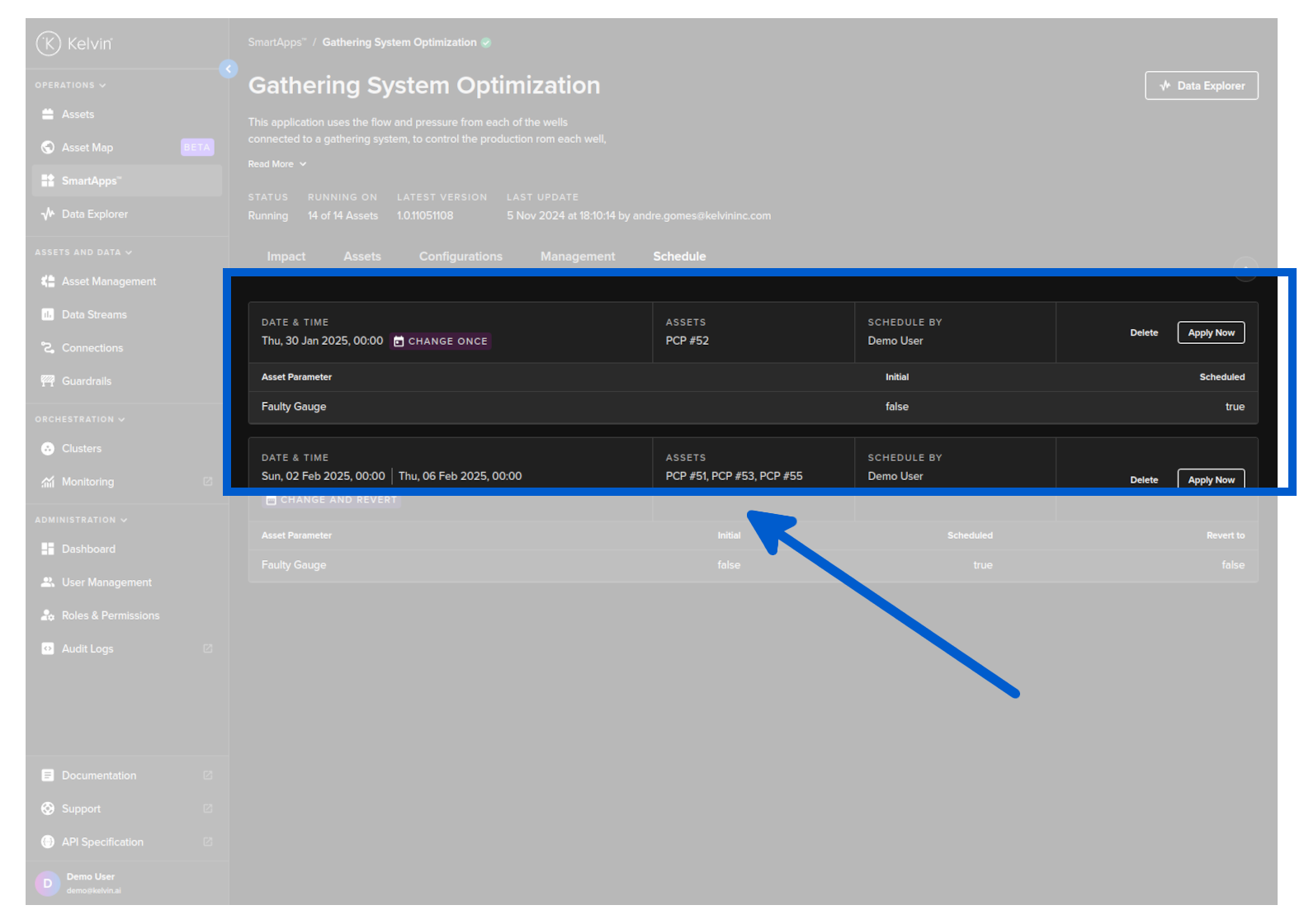Screen dimensions: 1304x924
Task: Click the Data Explorer button top right
Action: (1201, 86)
